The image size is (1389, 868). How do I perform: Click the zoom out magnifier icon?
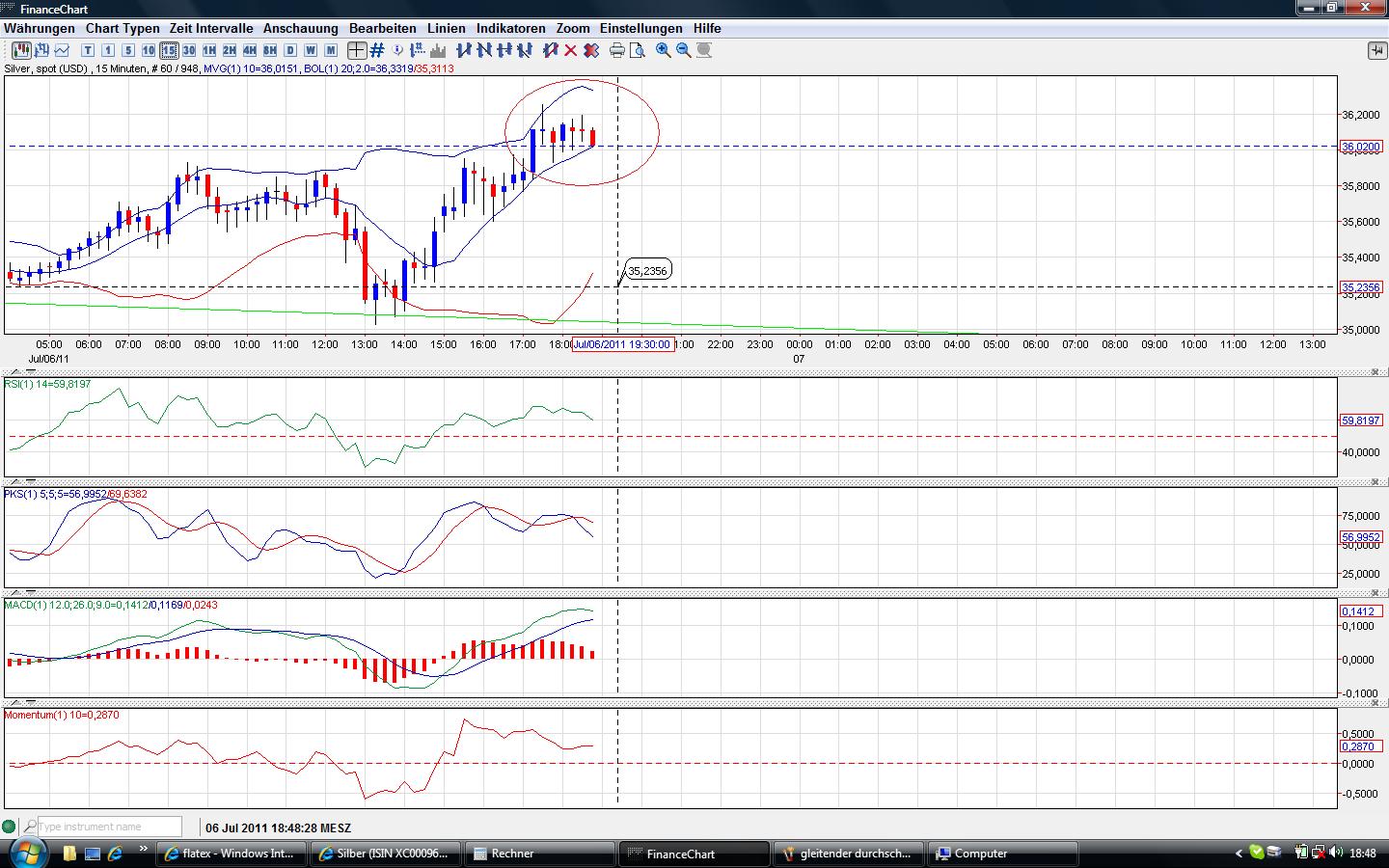click(x=684, y=50)
